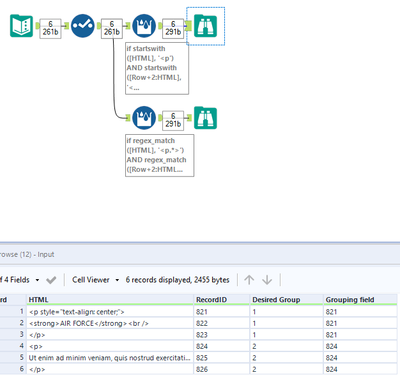Select RecordID cell 825
Viewport: 400px width, 375px height.
pyautogui.click(x=222, y=358)
